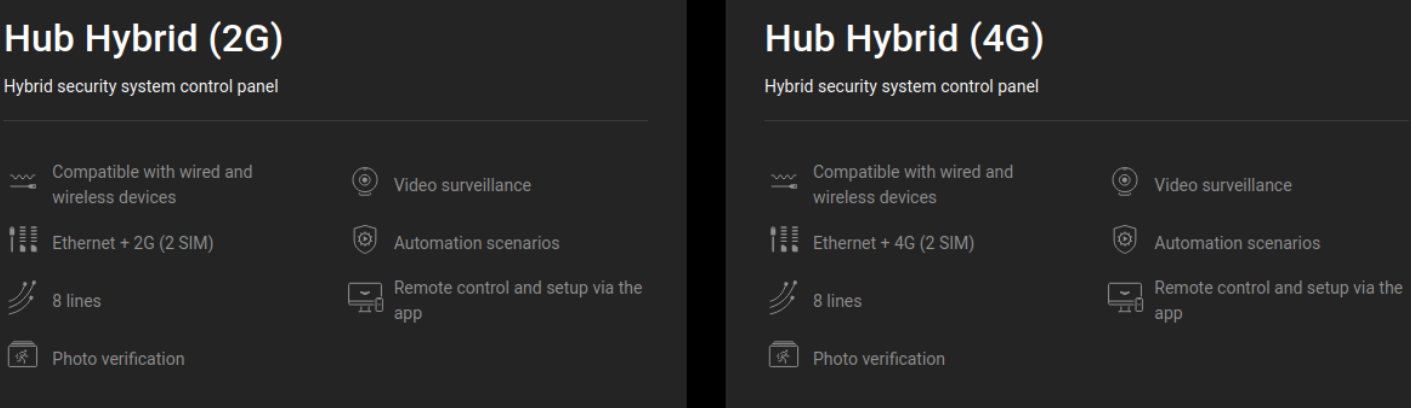Click the Photo verification icon under Hub Hybrid (4G)

pyautogui.click(x=783, y=357)
